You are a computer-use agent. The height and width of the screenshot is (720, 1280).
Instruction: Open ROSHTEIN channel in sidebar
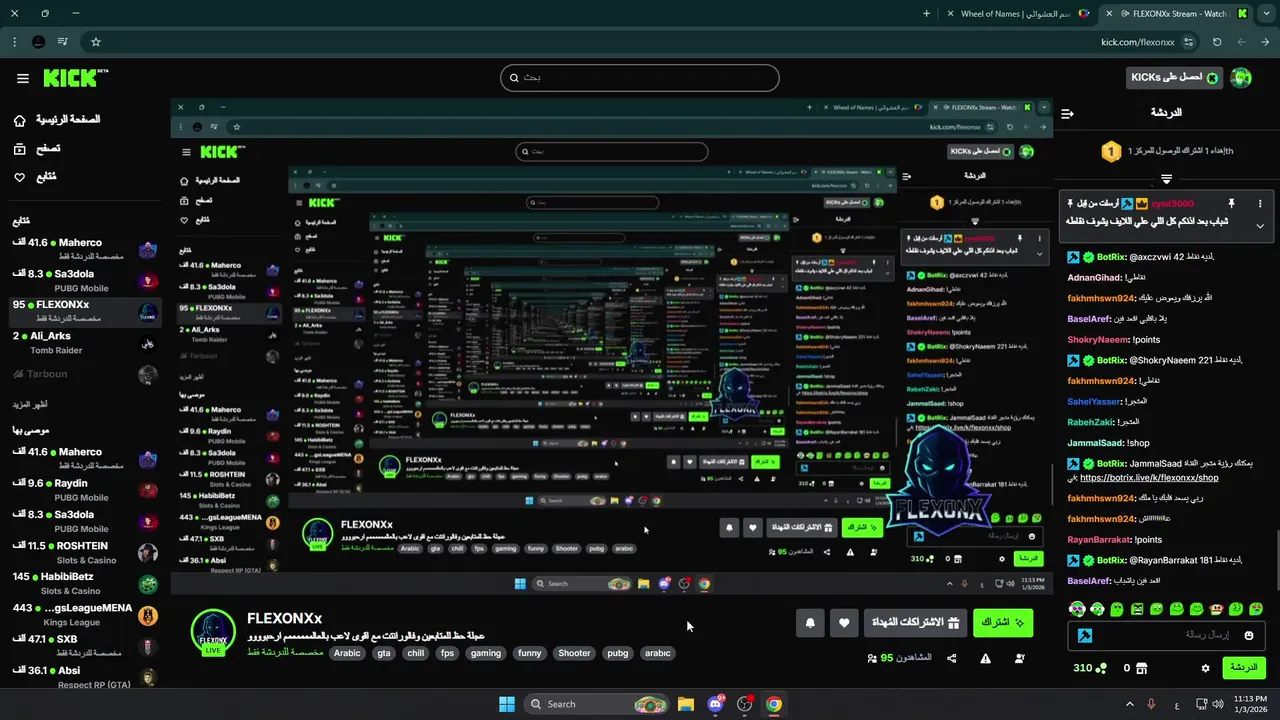point(85,552)
